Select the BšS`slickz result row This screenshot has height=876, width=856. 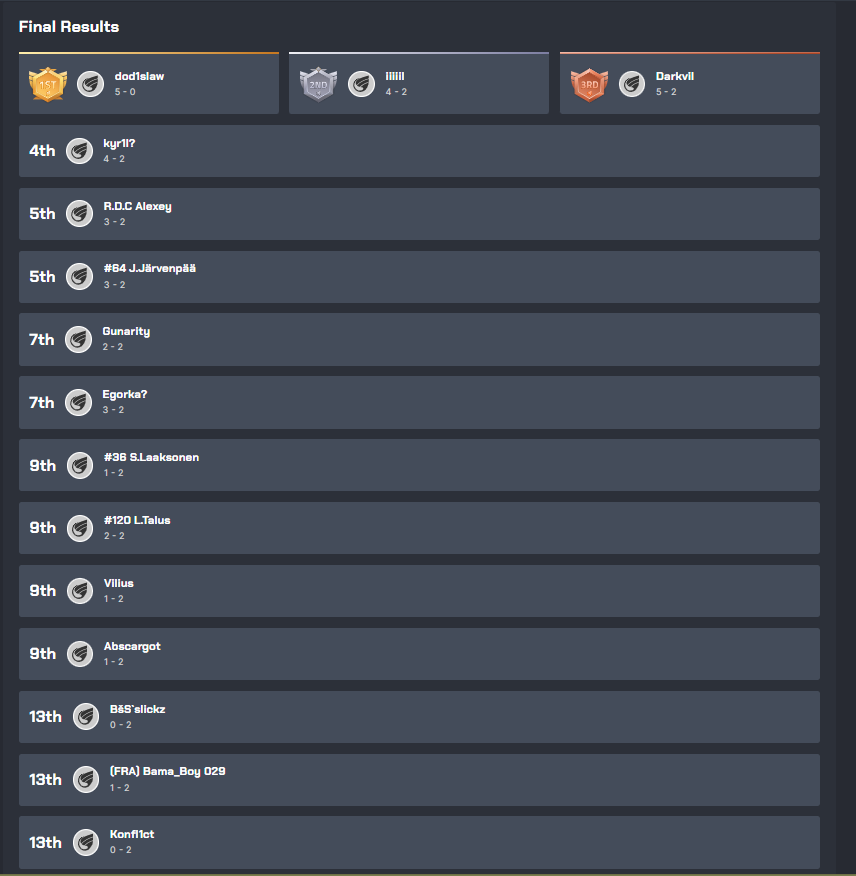pyautogui.click(x=419, y=717)
